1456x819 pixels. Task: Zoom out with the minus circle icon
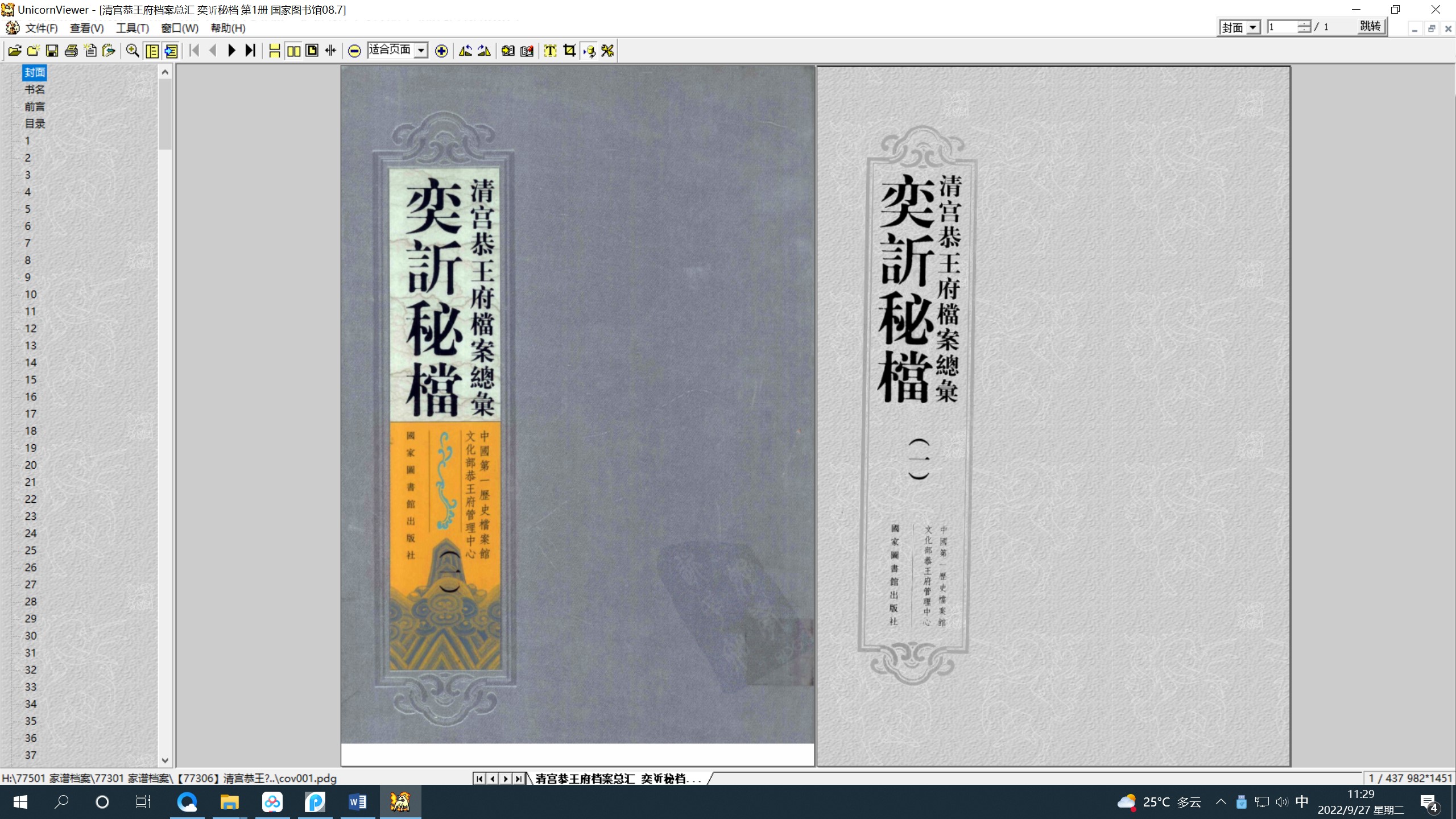coord(354,51)
